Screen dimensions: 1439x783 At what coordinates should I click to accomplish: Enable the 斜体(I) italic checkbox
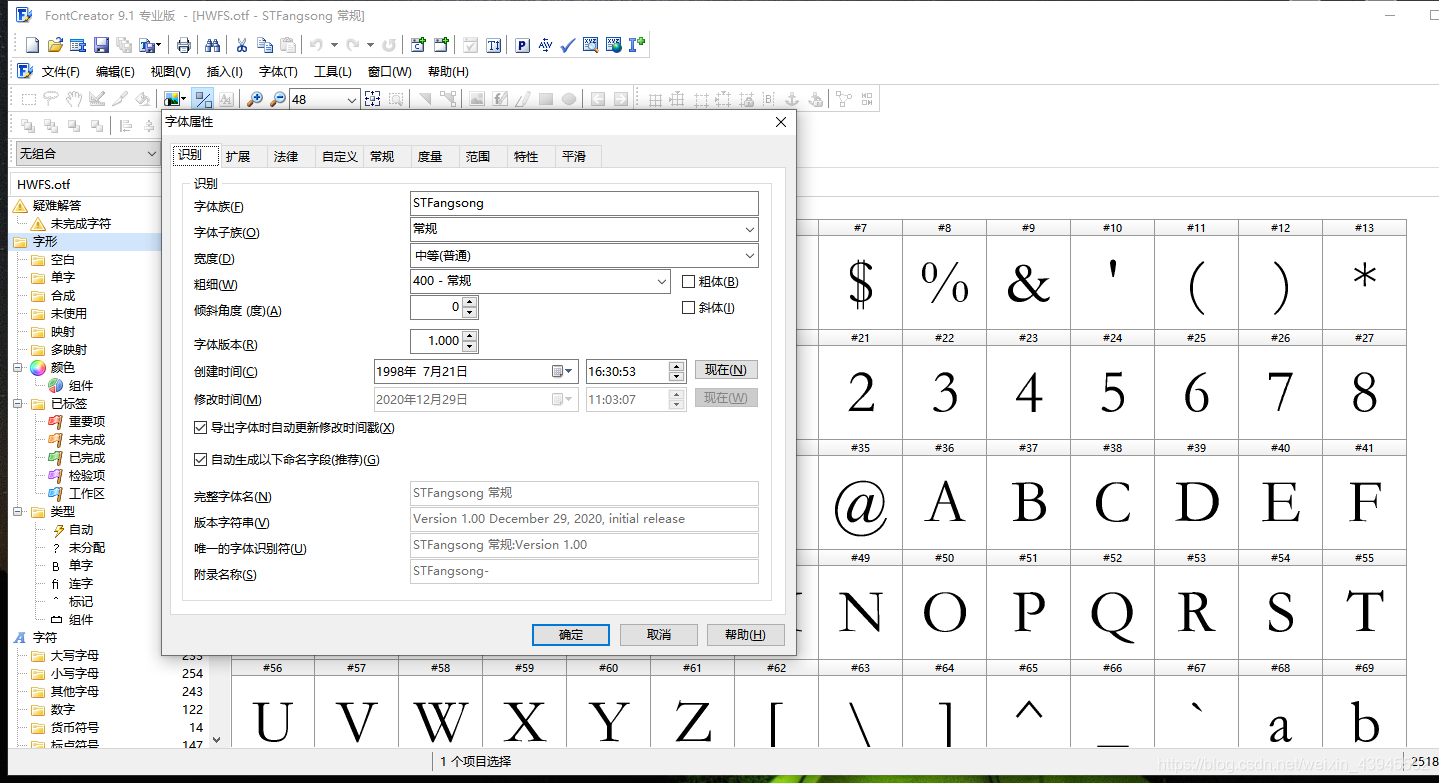tap(688, 308)
